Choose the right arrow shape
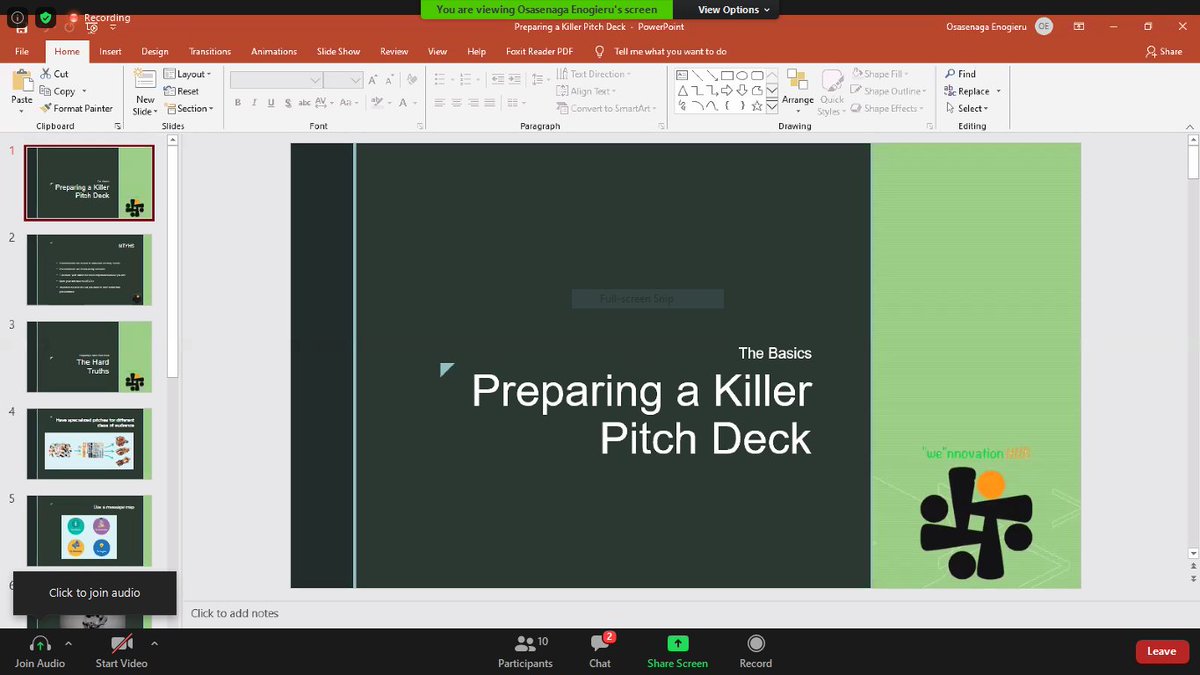 pyautogui.click(x=728, y=90)
